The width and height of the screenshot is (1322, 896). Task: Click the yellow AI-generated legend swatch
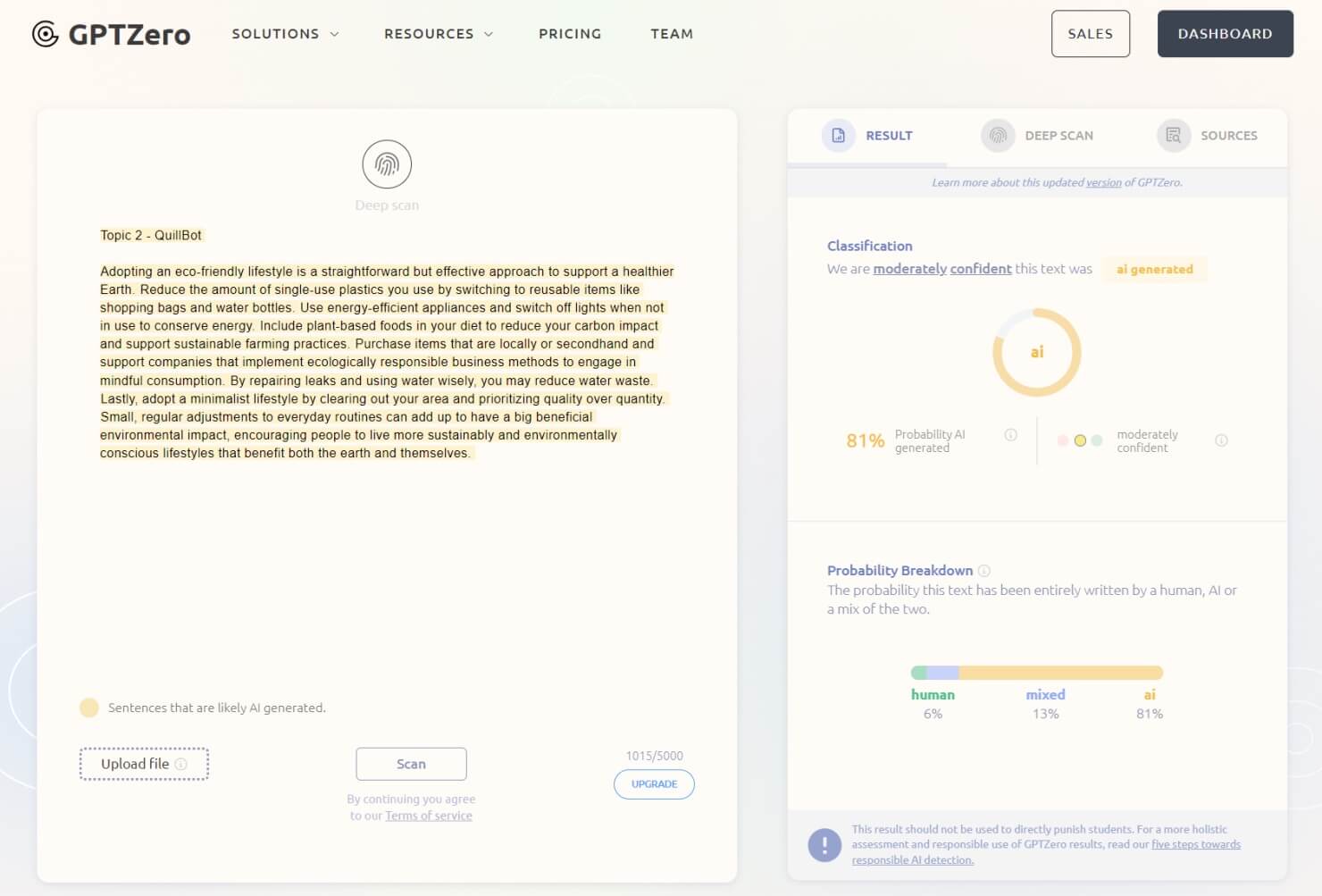(88, 708)
